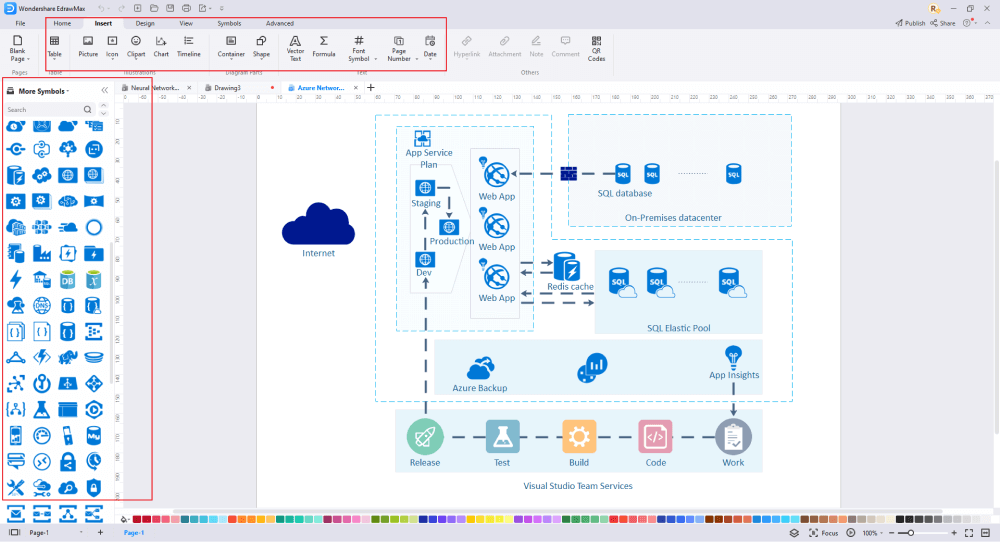
Task: Click the symbol Search field
Action: 48,110
